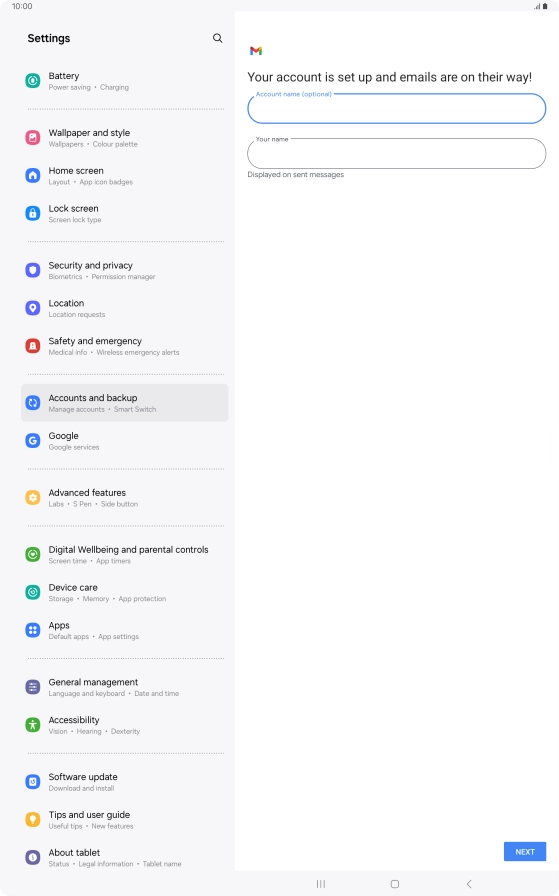Select the Accounts and backup menu item
The width and height of the screenshot is (559, 896).
pos(125,403)
